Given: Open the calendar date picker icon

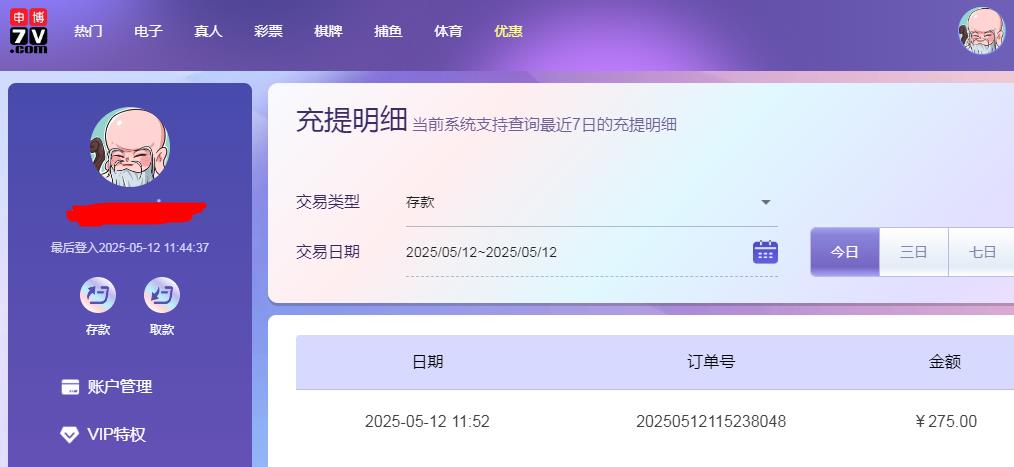Looking at the screenshot, I should [765, 252].
